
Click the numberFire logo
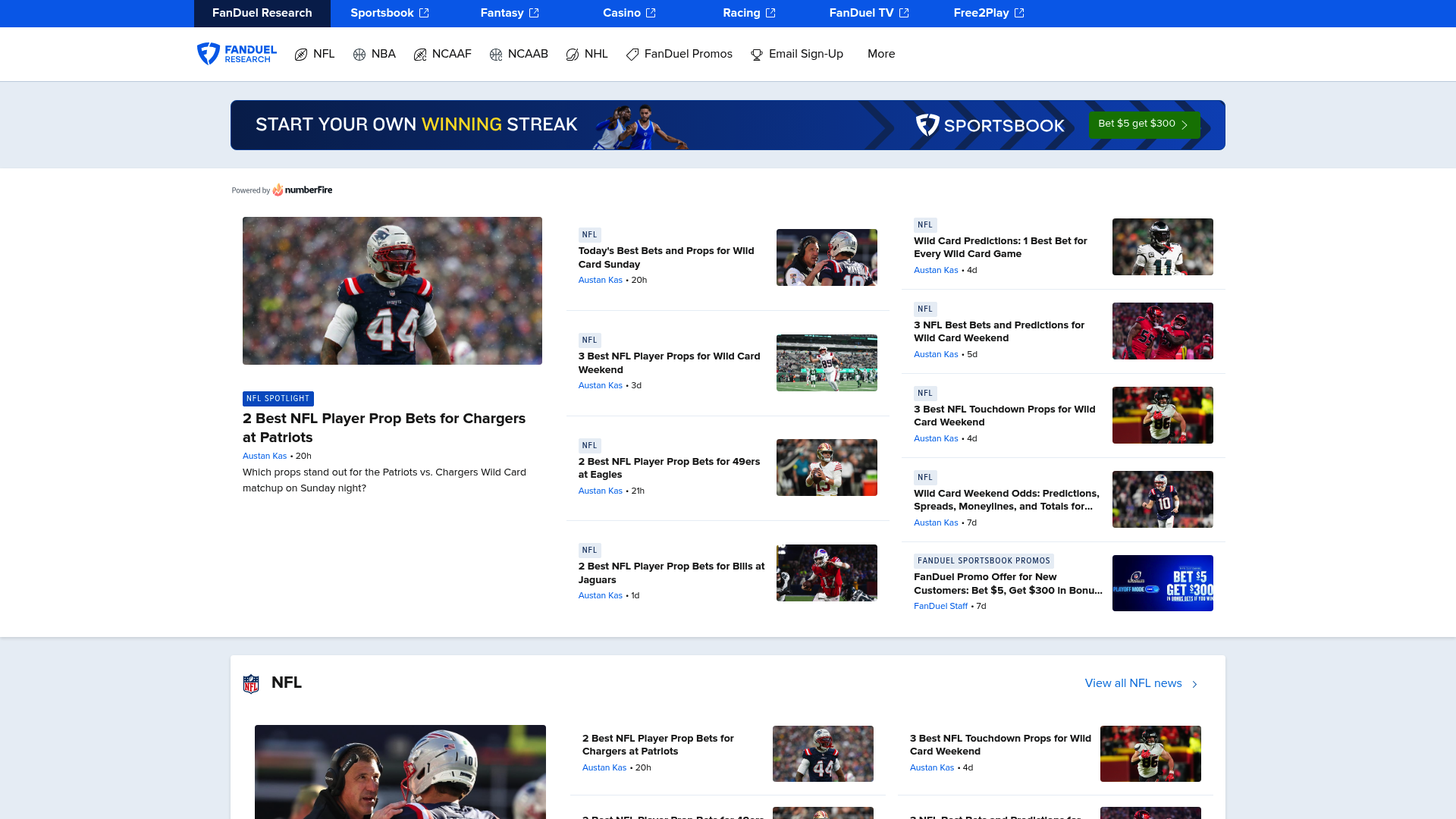pos(303,190)
